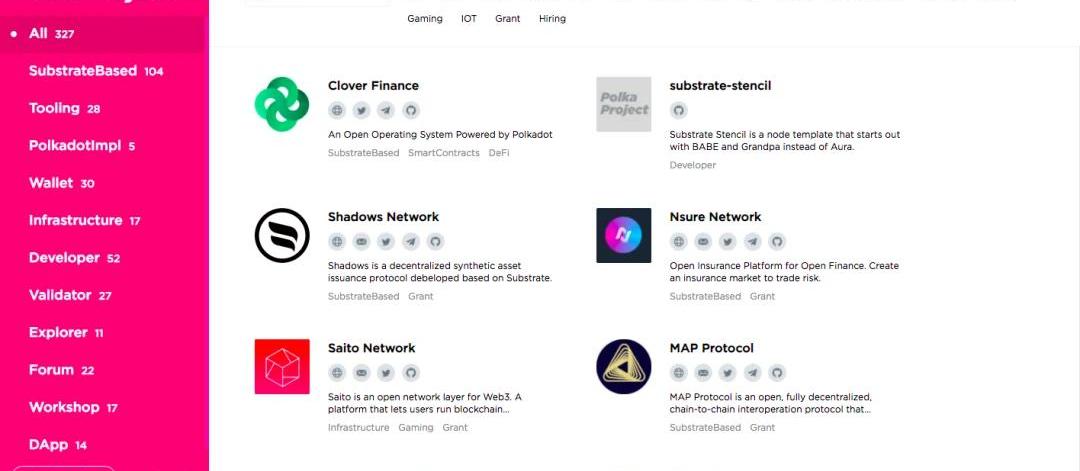Click the Saito Network red logo
Image resolution: width=1080 pixels, height=471 pixels.
282,366
